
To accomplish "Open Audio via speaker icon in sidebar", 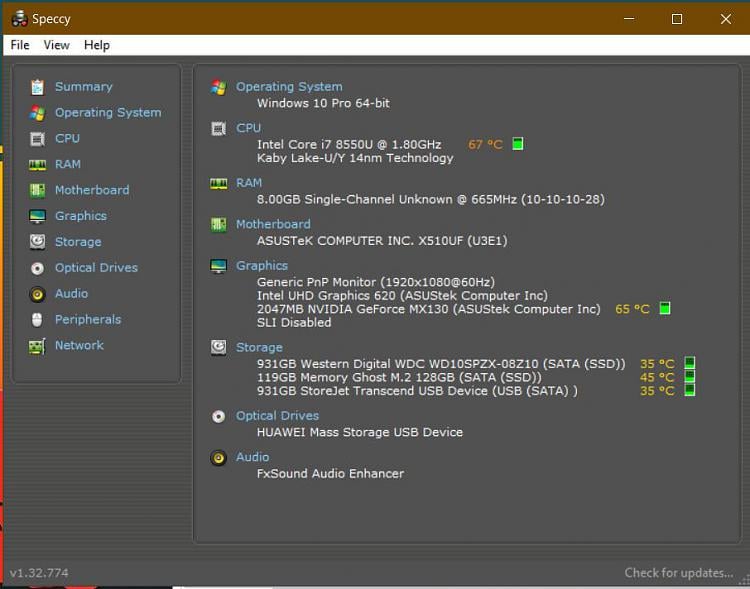I will pos(37,294).
